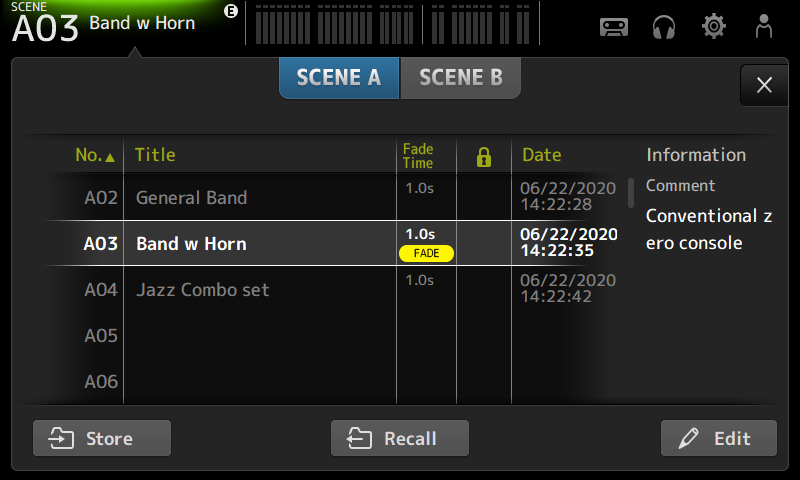Sort scene list by Date header
The height and width of the screenshot is (480, 800).
(x=542, y=155)
